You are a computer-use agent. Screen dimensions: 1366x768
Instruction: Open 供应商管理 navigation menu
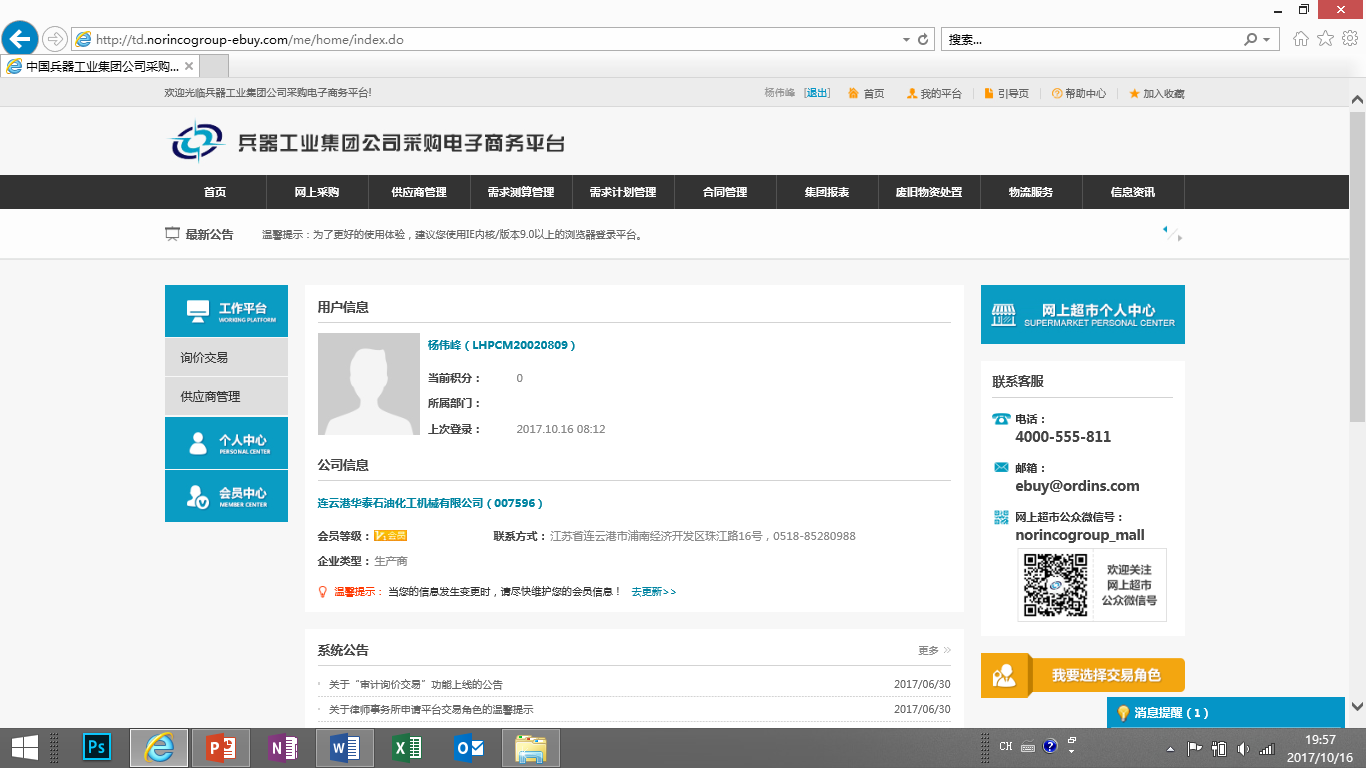(x=419, y=192)
